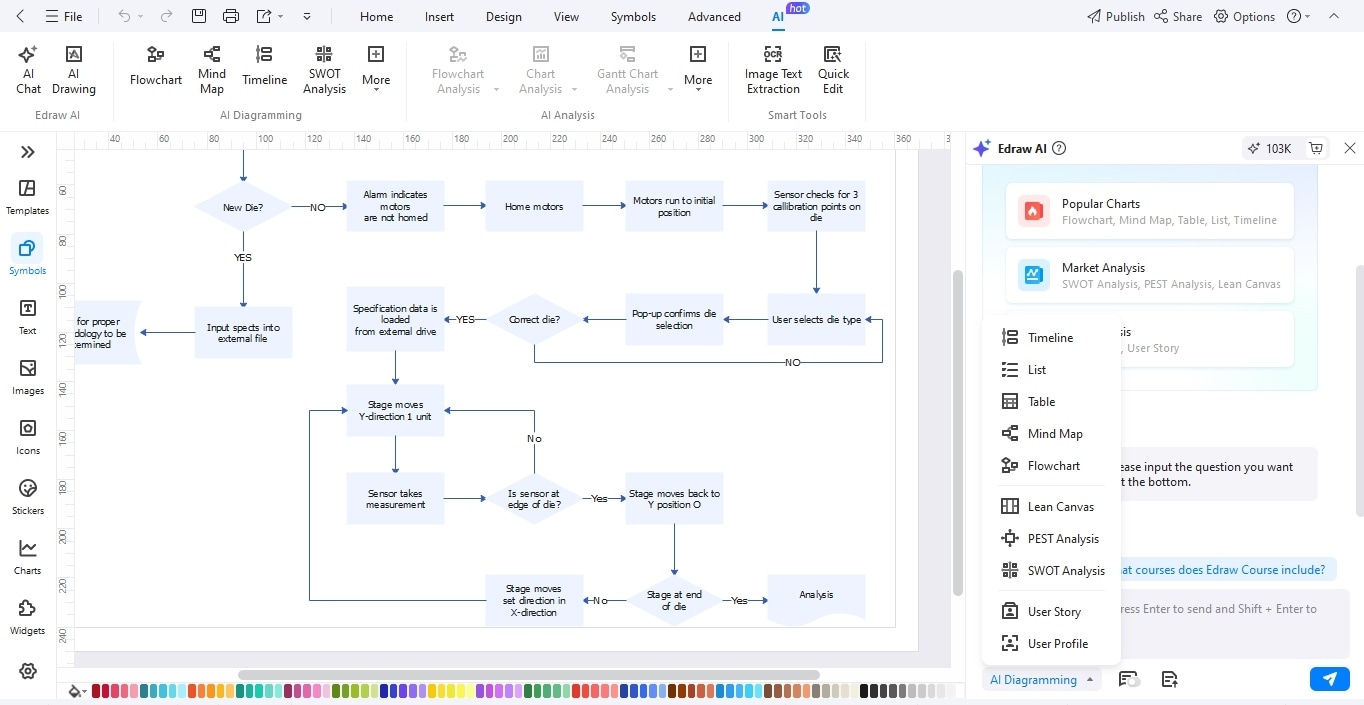Open the File menu
1364x705 pixels.
coord(63,16)
